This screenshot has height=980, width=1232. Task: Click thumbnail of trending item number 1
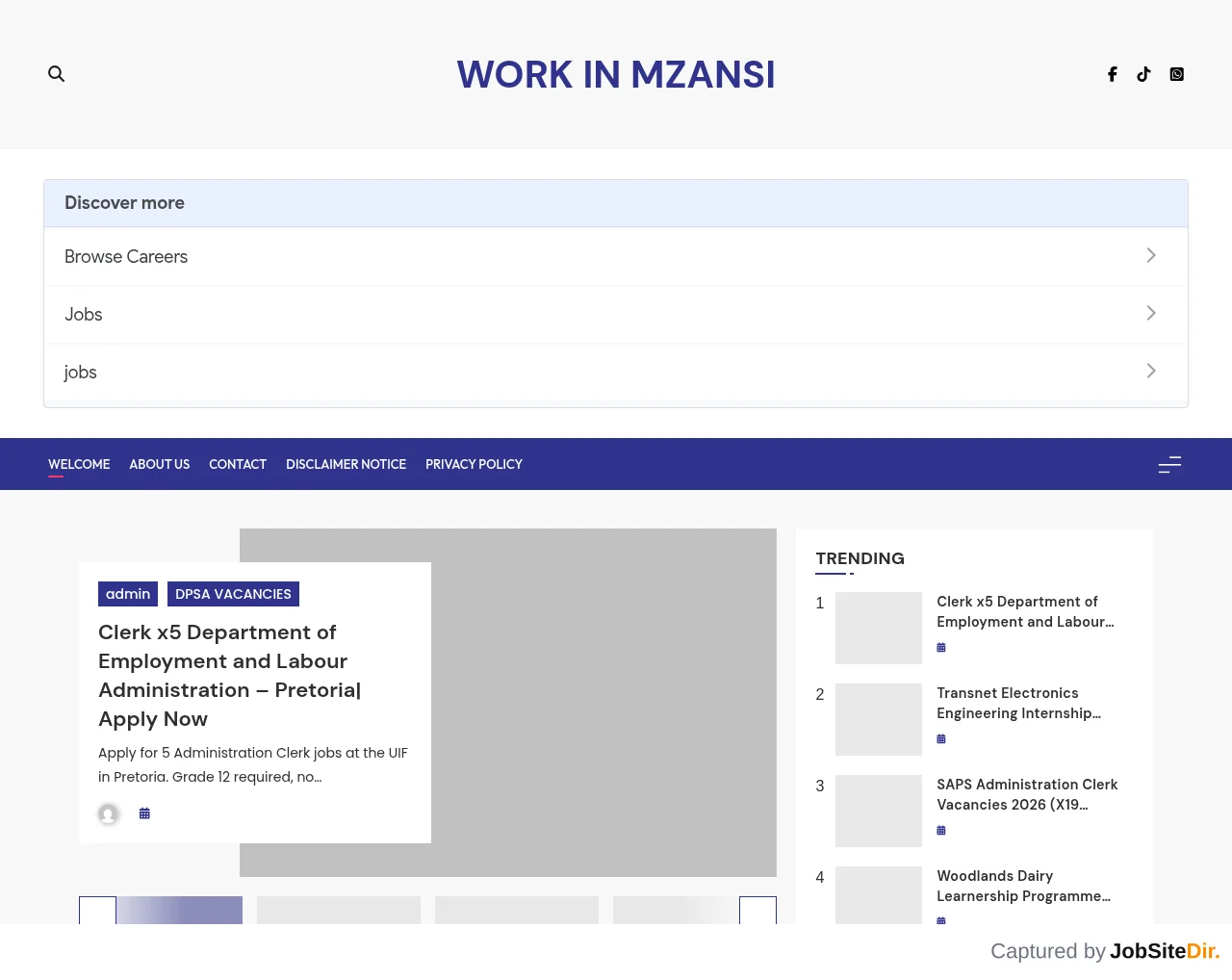879,628
